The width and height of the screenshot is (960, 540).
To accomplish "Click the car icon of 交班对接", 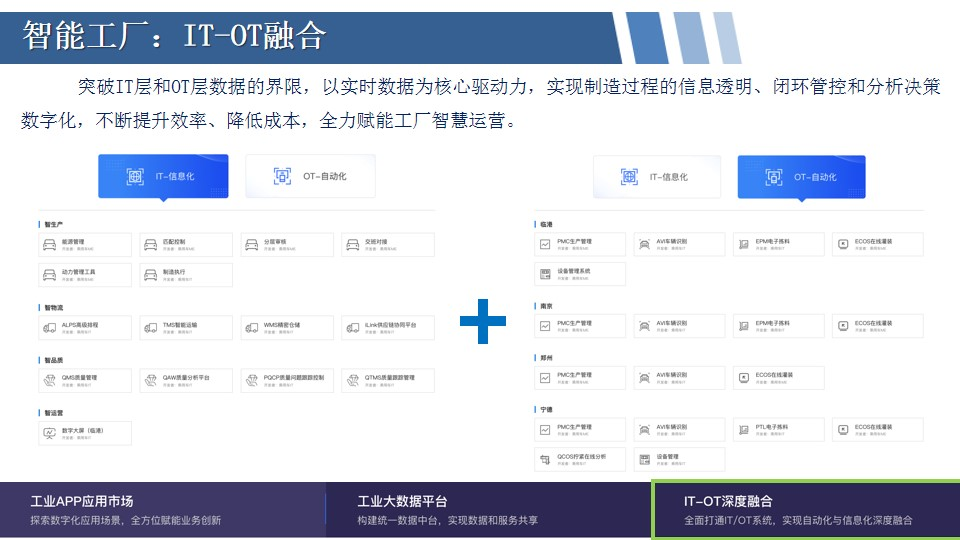I will coord(353,245).
